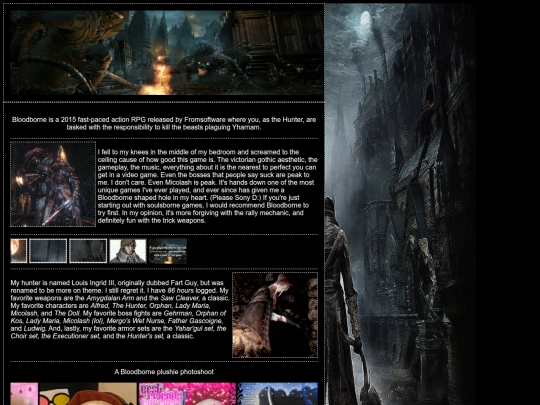Click the italic text 'Father Gascoigne'
The image size is (540, 405).
coord(195,321)
